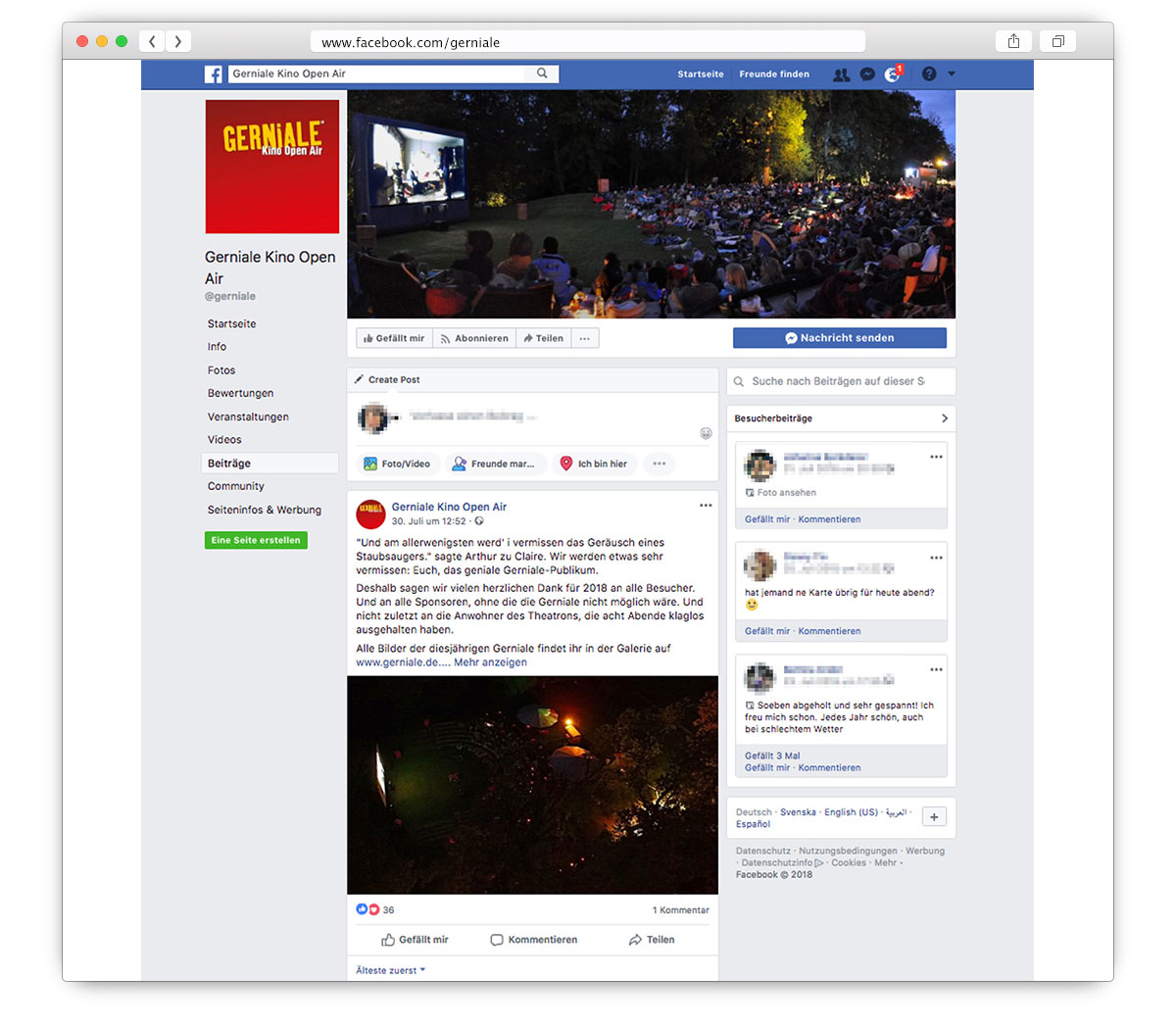This screenshot has height=1026, width=1176.
Task: Click Ich bin hier location button
Action: point(594,464)
